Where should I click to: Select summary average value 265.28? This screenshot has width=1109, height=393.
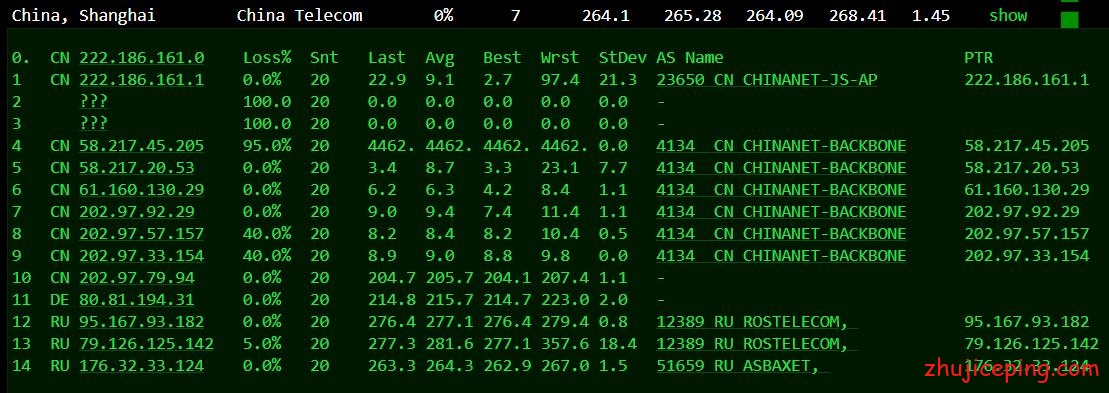[x=693, y=16]
